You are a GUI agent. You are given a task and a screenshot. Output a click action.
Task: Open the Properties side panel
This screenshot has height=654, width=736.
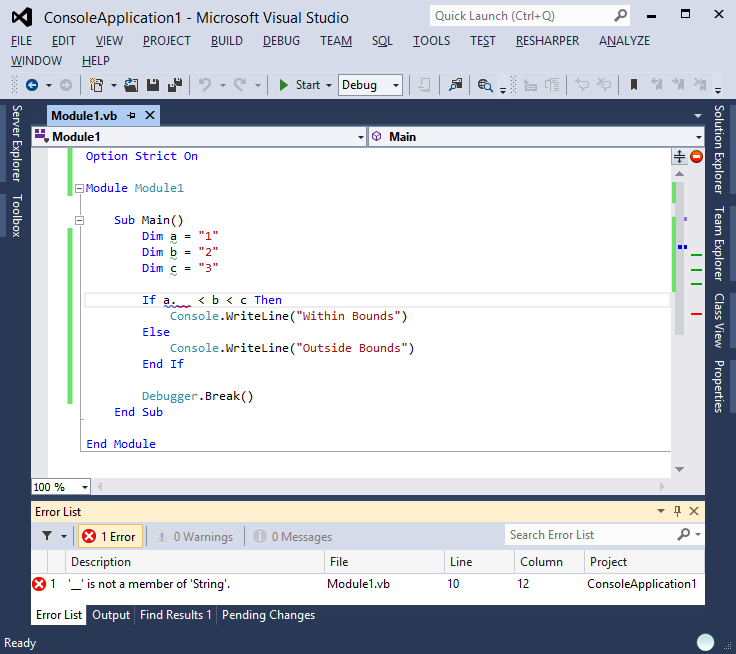coord(718,386)
